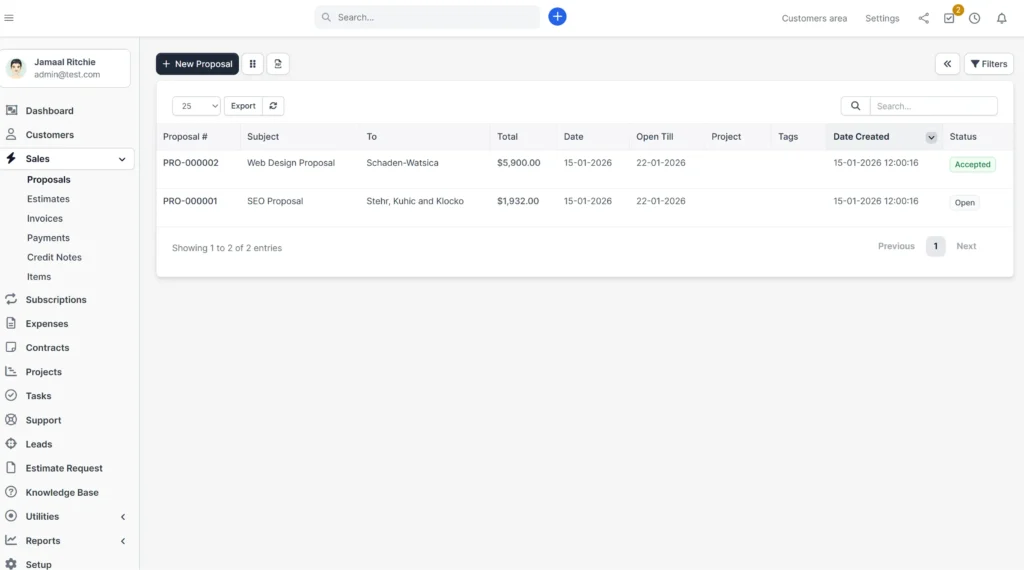The image size is (1024, 570).
Task: Click the blue quick-create plus icon
Action: [557, 17]
